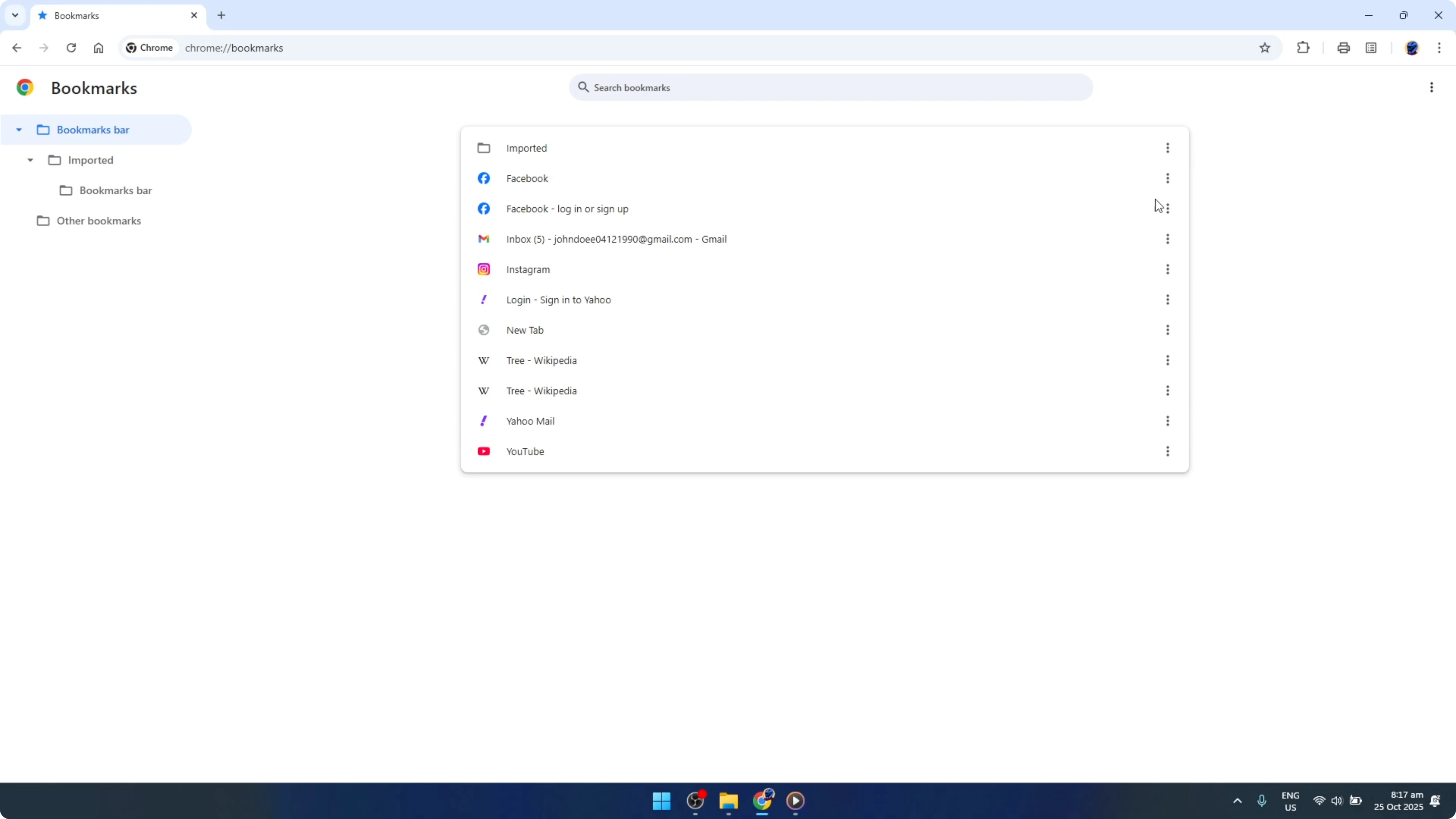Click the Gmail icon beside the Inbox bookmark
The image size is (1456, 819).
(x=484, y=239)
